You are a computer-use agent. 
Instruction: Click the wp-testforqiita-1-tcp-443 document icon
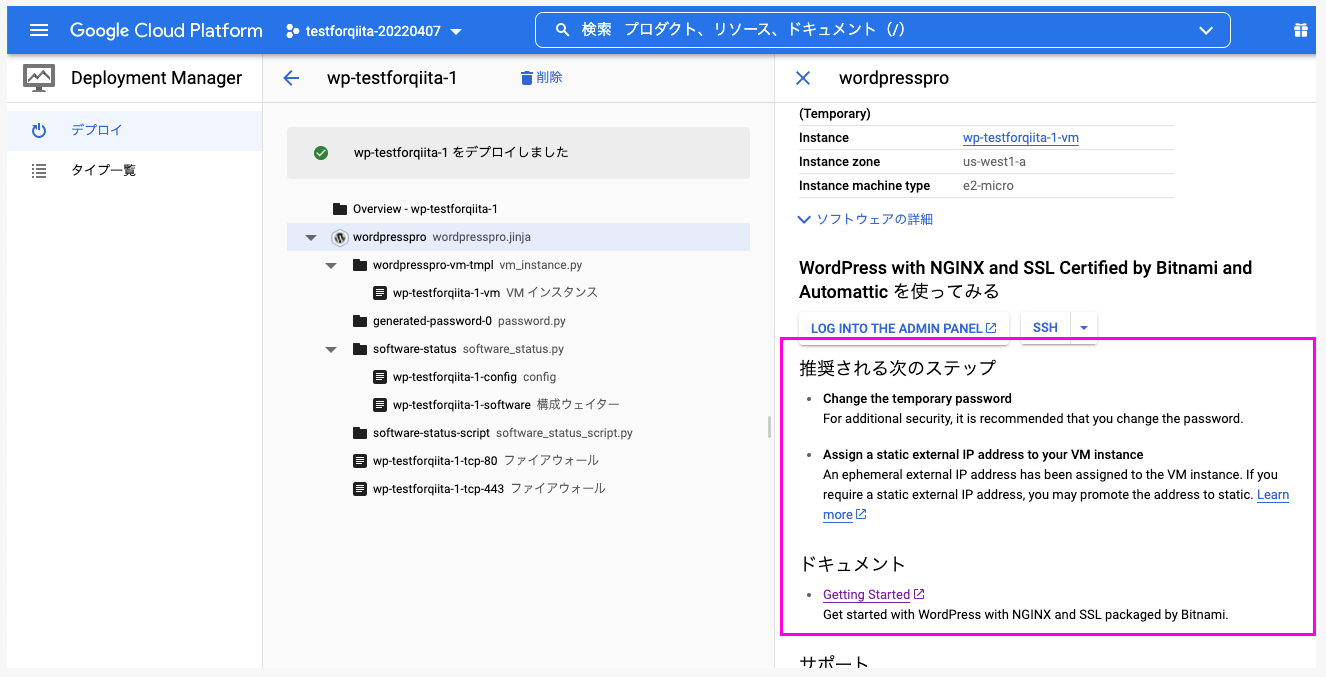tap(360, 489)
